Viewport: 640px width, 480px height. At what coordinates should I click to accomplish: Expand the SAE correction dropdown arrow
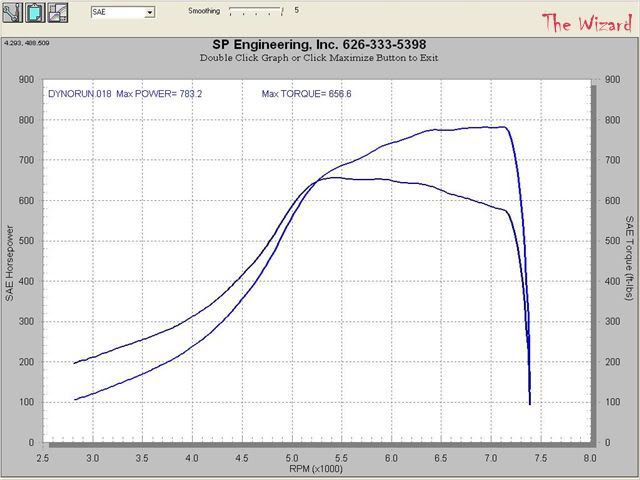click(x=149, y=13)
